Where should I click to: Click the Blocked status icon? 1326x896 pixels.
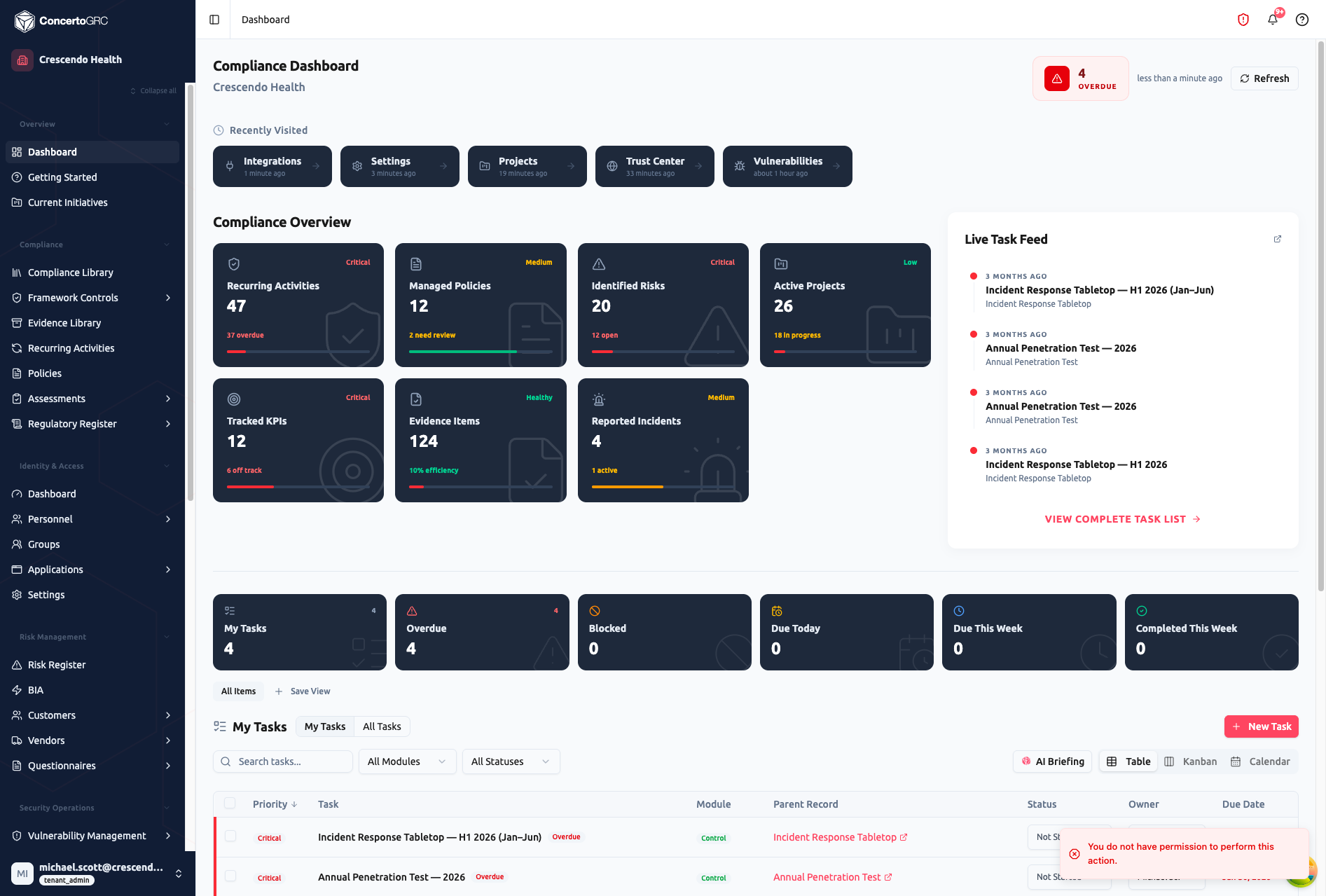595,611
